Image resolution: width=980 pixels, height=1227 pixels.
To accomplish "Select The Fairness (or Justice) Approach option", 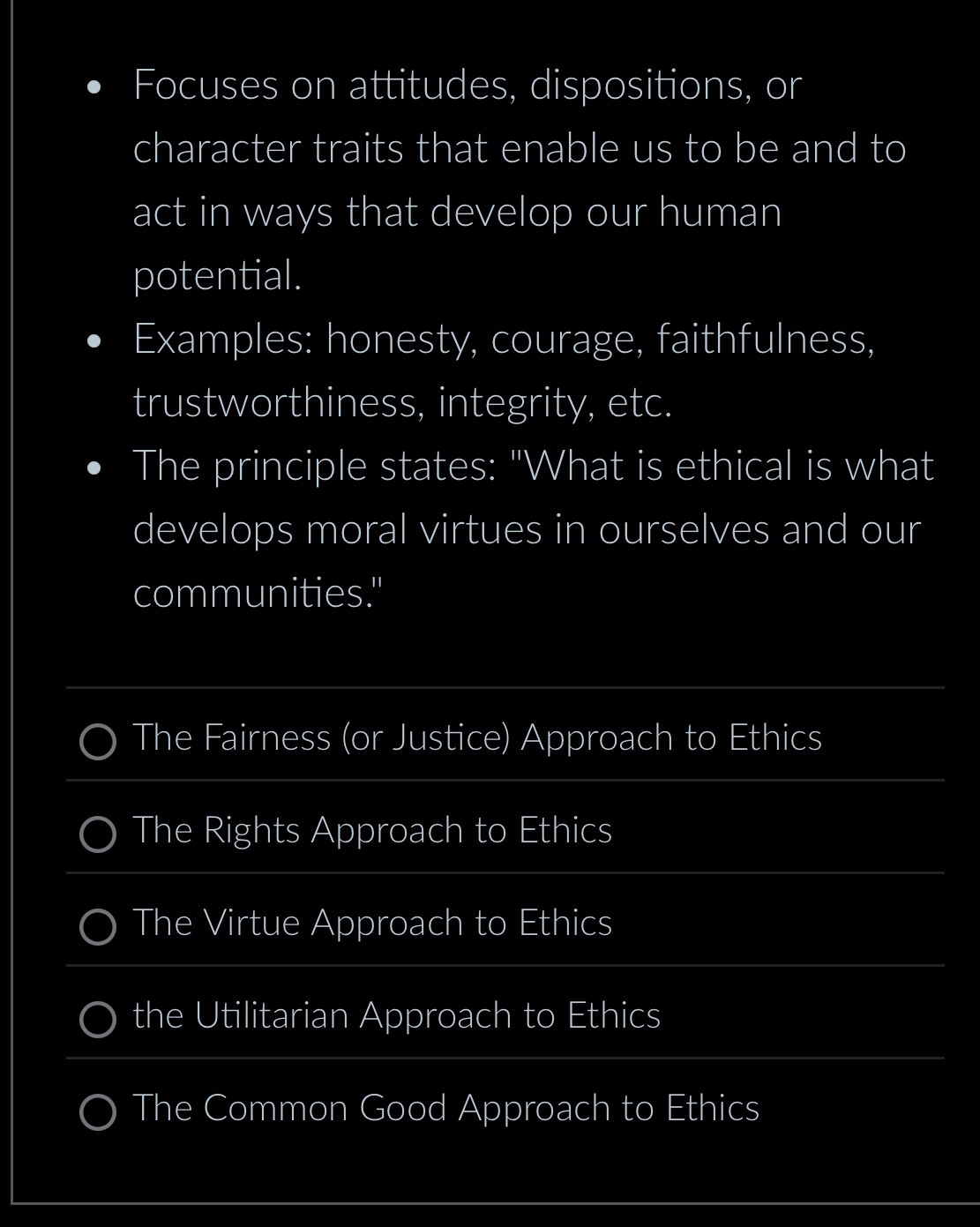I will click(477, 738).
